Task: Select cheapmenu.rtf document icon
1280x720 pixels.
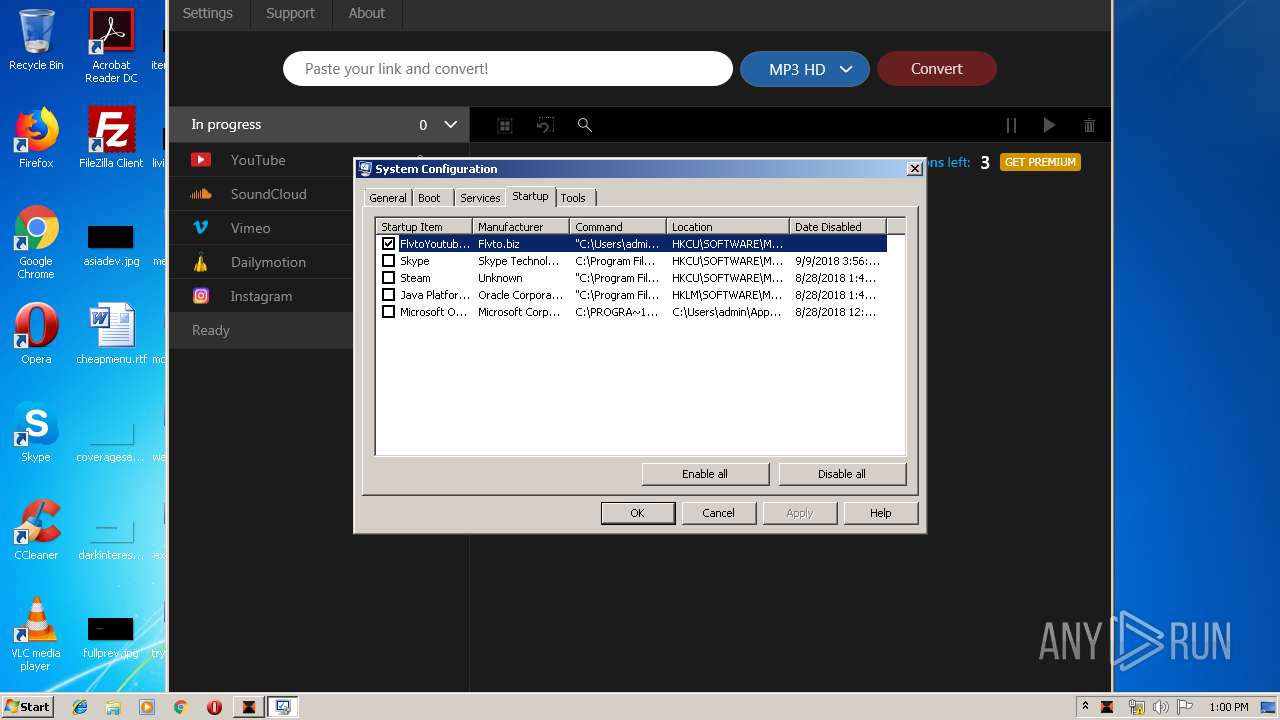Action: click(111, 333)
